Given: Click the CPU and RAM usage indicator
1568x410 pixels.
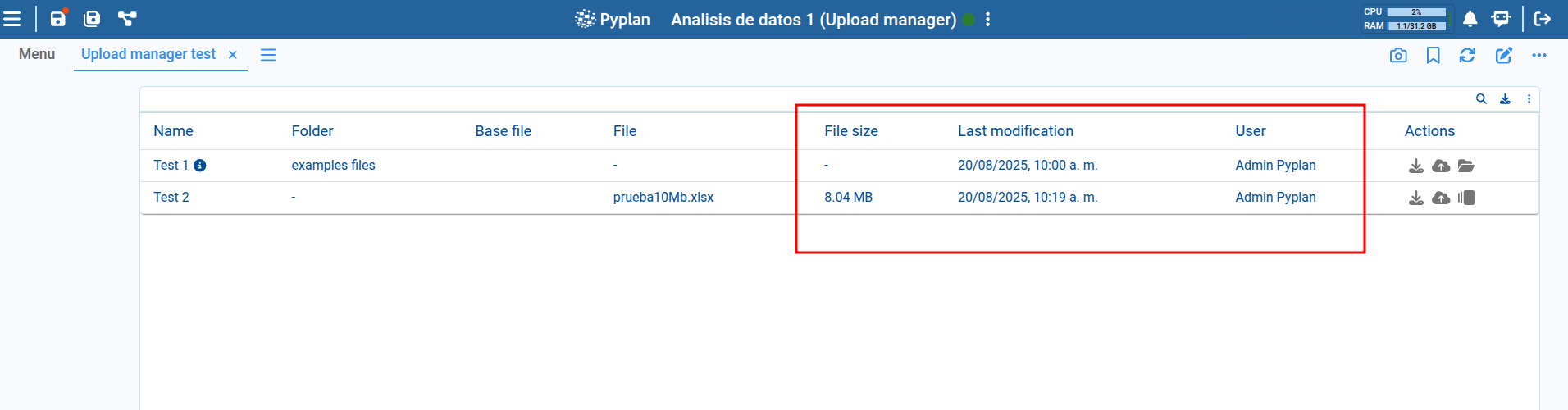Looking at the screenshot, I should click(1406, 19).
